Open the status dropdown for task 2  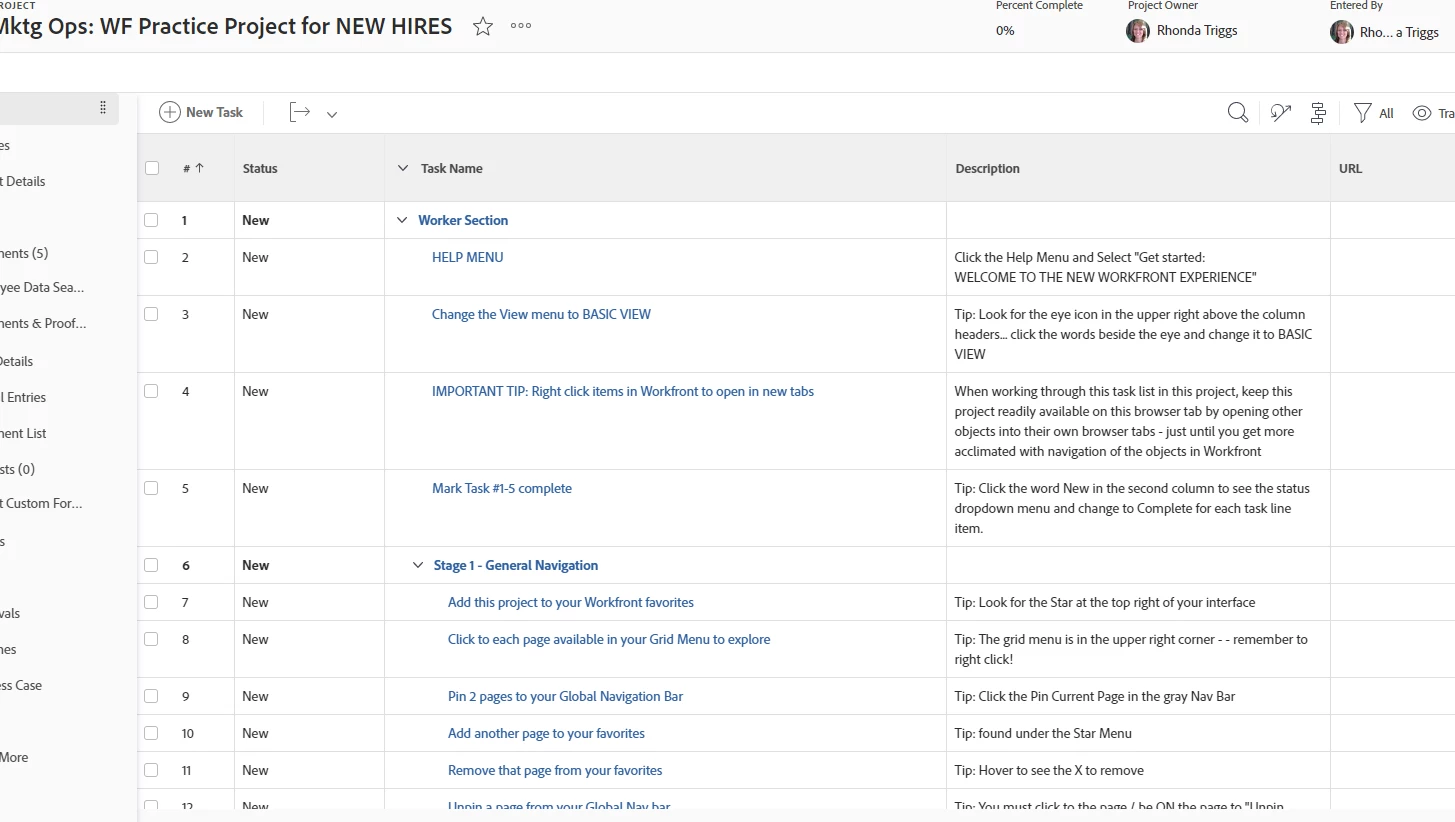[255, 257]
